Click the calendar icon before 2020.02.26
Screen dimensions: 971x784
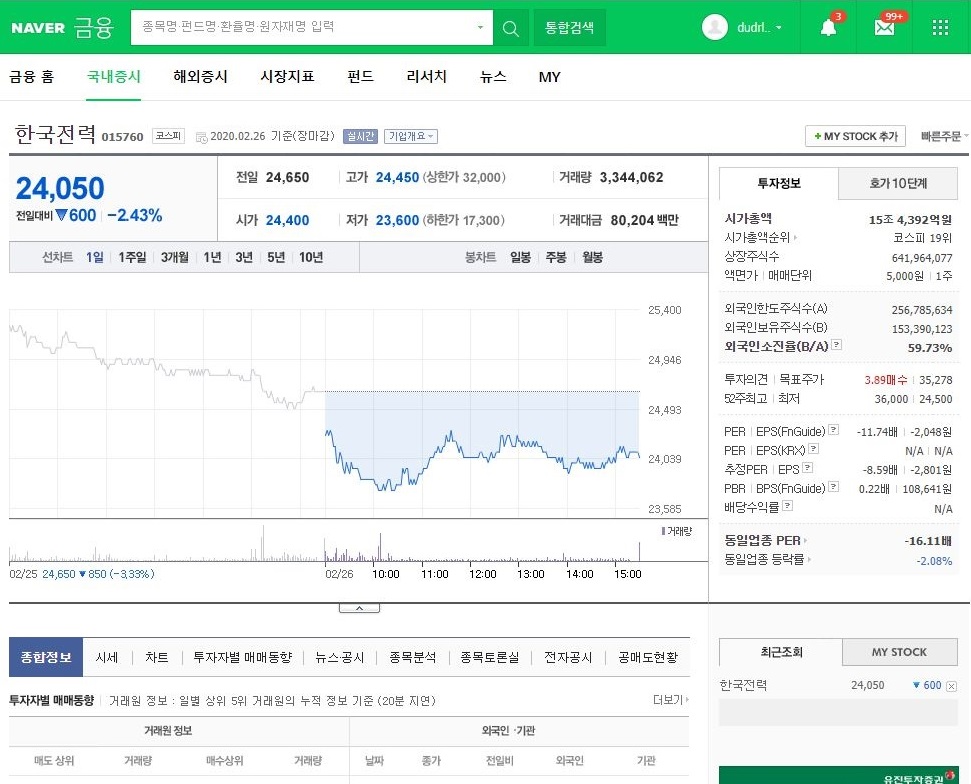201,137
